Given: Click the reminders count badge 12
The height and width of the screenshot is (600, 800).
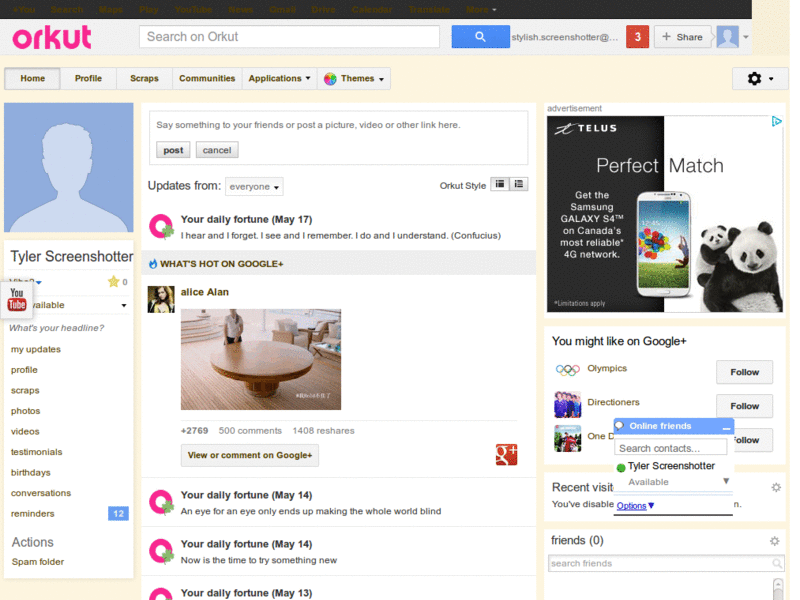Looking at the screenshot, I should click(118, 513).
